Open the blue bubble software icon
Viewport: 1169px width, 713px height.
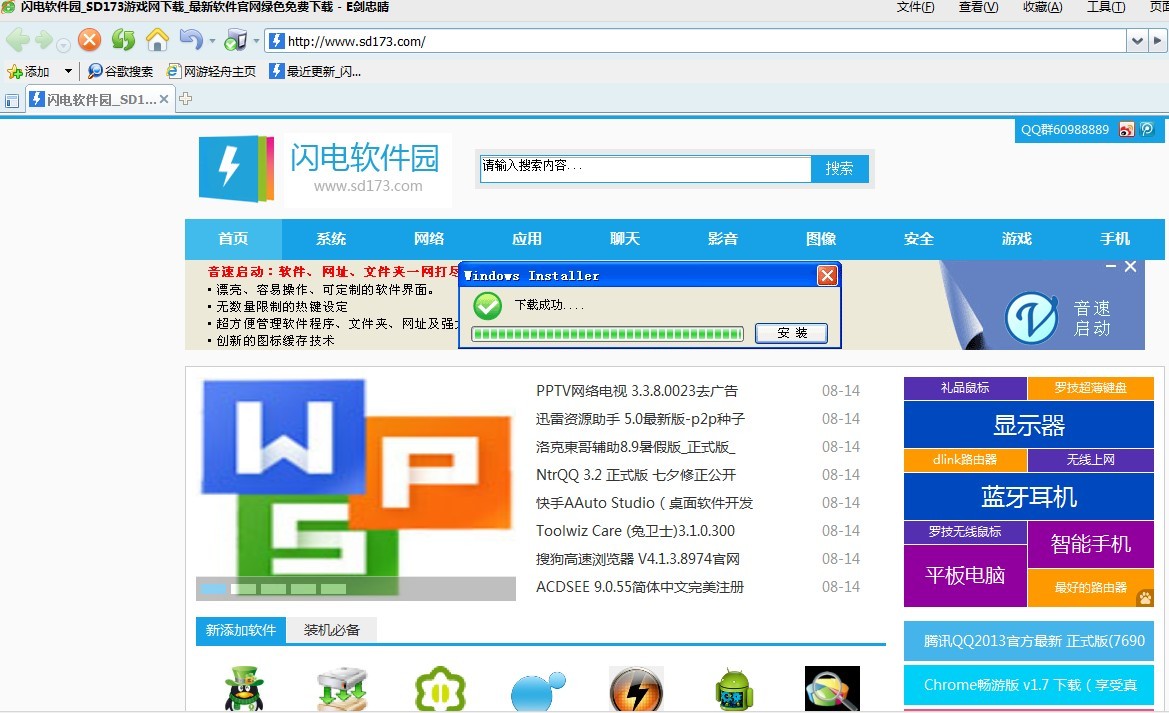(x=538, y=690)
